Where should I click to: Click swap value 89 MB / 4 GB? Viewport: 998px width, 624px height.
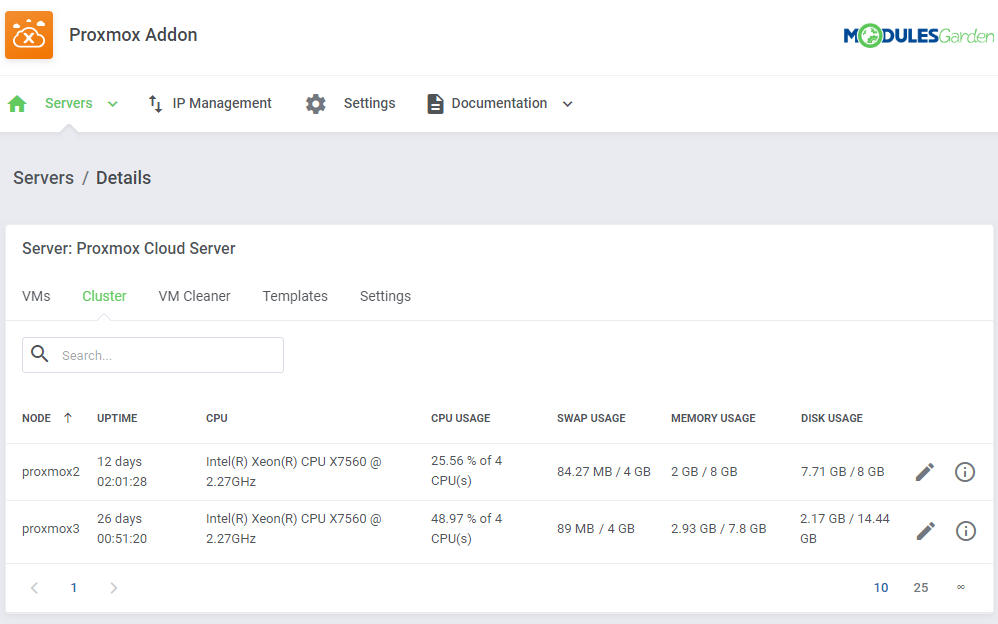click(596, 528)
